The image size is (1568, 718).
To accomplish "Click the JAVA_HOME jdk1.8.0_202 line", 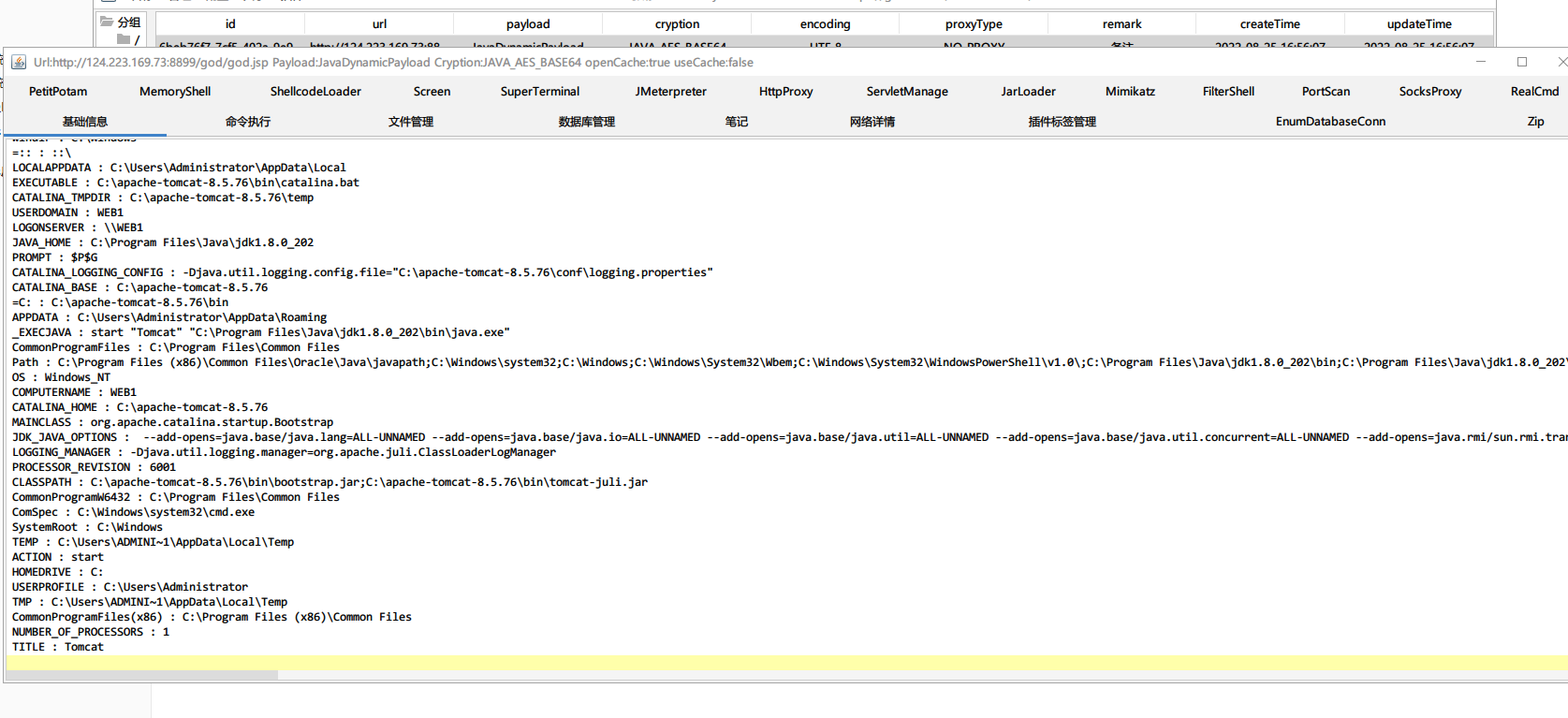I will click(163, 242).
